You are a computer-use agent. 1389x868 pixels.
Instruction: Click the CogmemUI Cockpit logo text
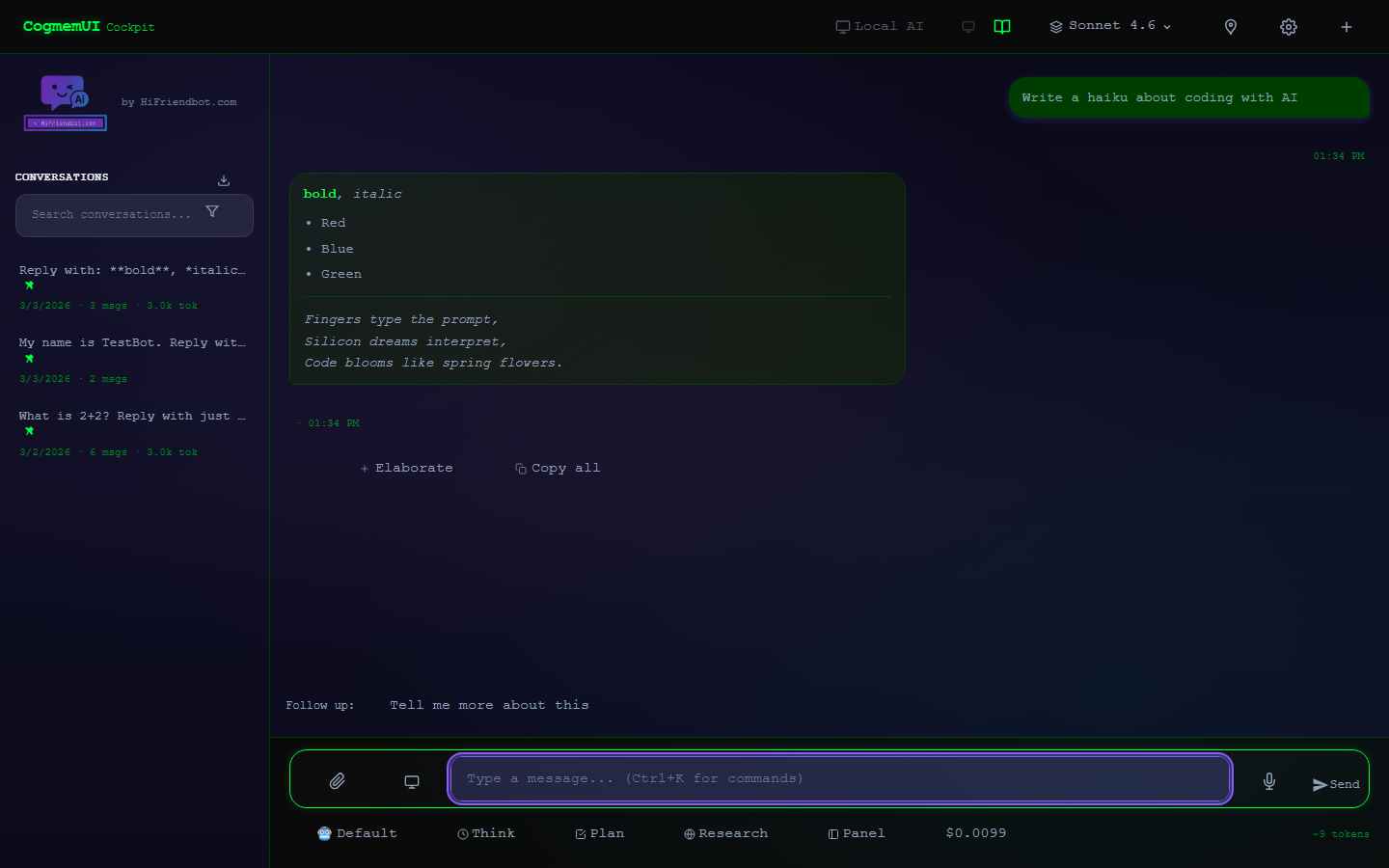click(x=89, y=27)
